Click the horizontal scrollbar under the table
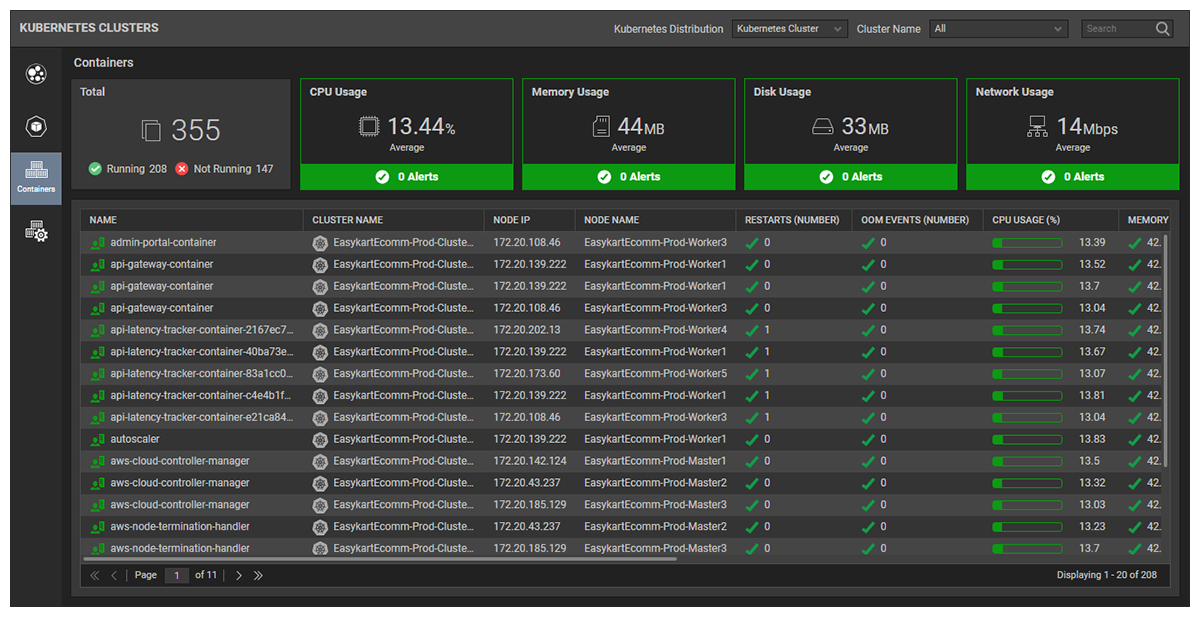 (380, 558)
